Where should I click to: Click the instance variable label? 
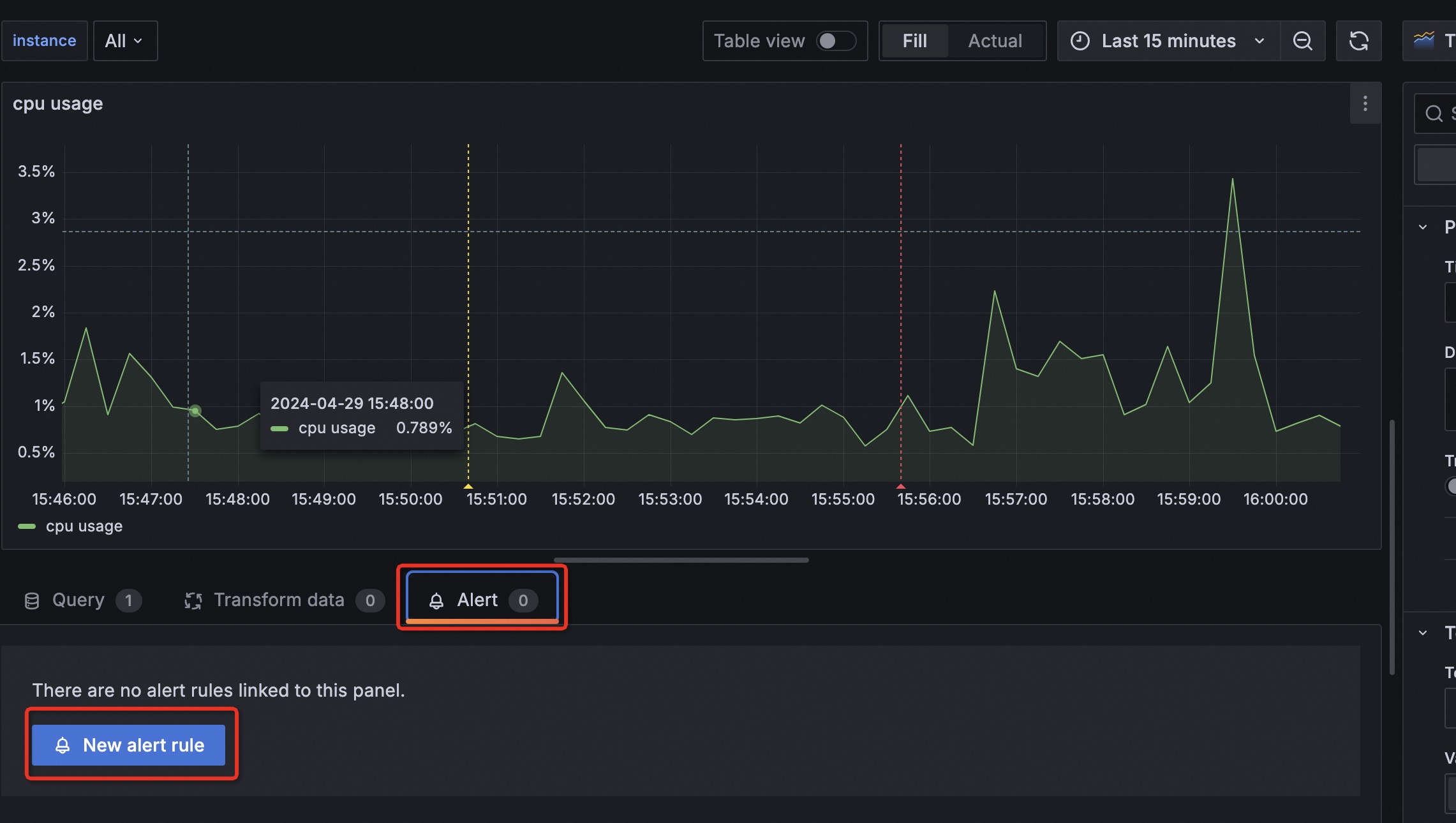point(44,40)
